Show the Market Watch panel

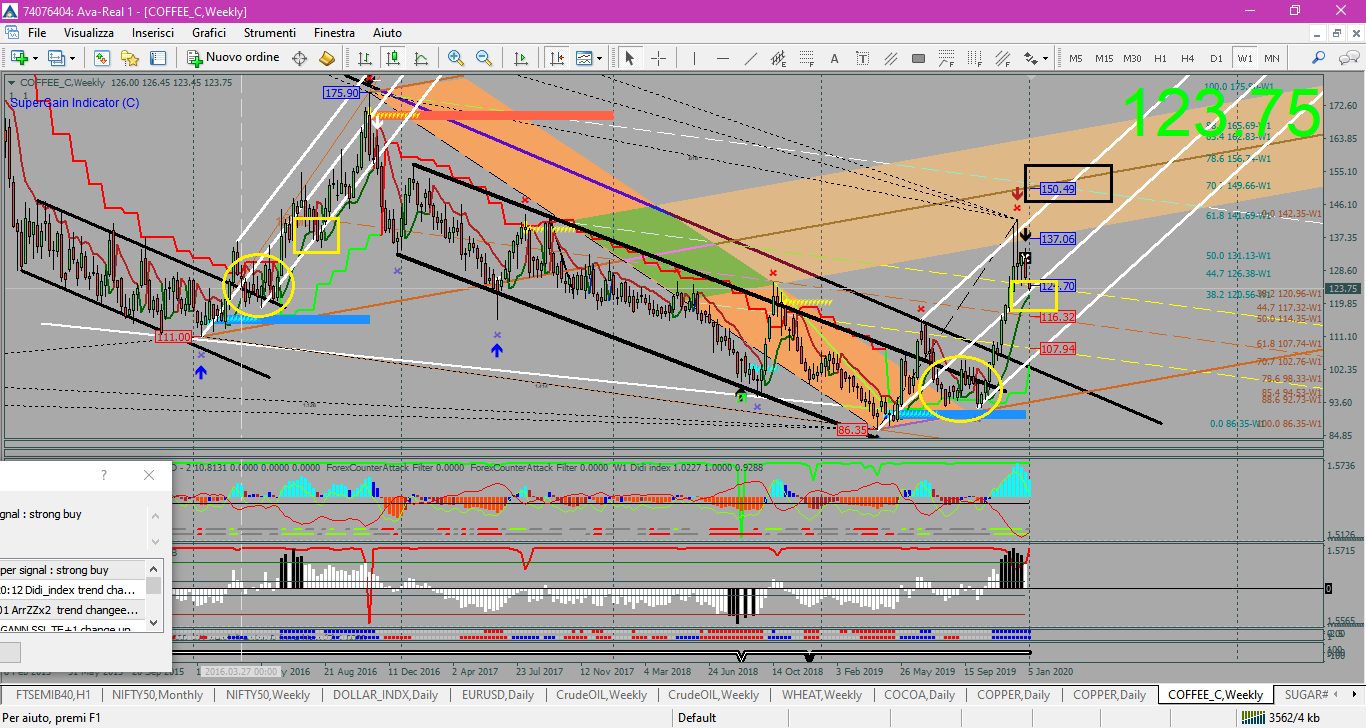click(102, 57)
